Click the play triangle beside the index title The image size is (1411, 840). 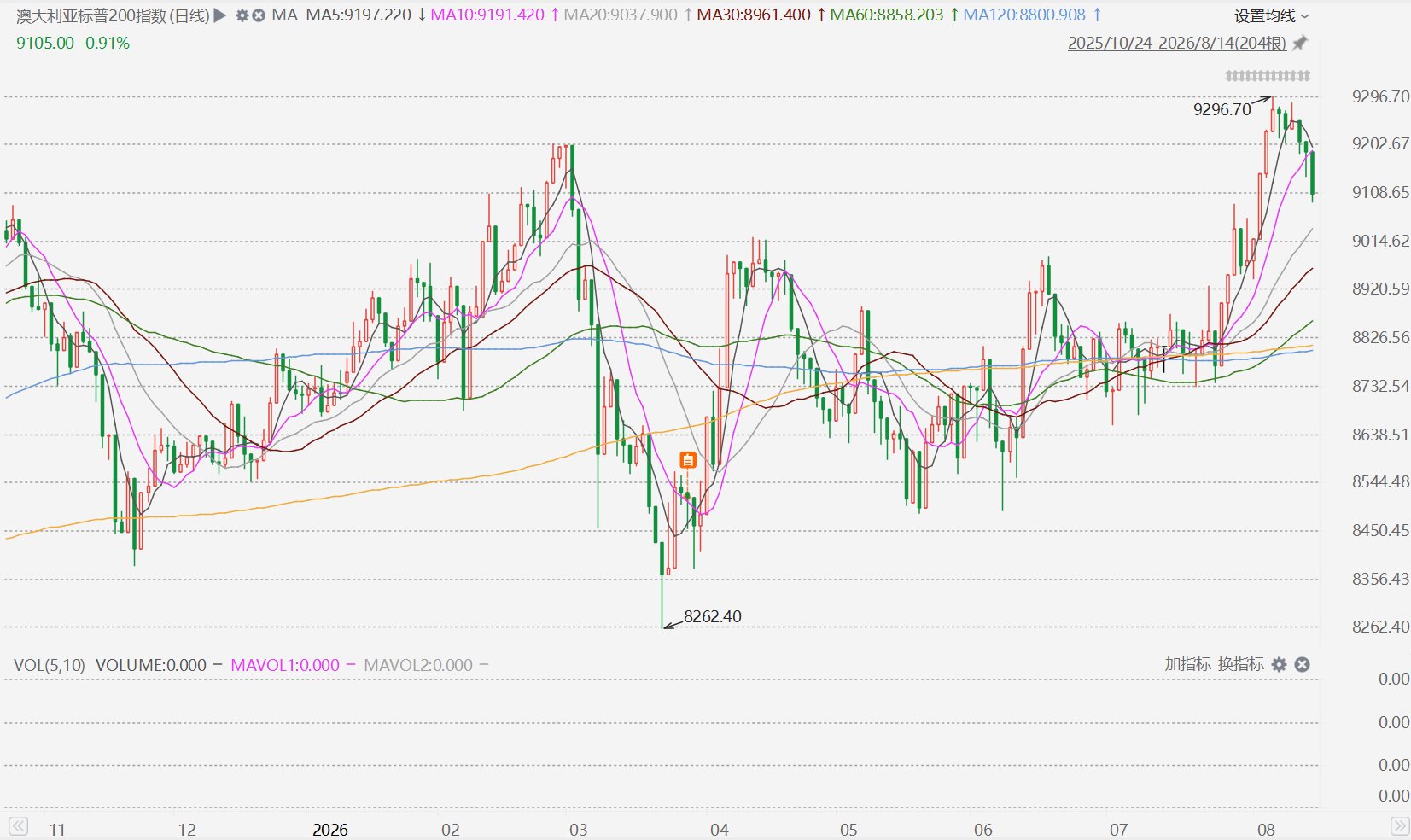[220, 15]
